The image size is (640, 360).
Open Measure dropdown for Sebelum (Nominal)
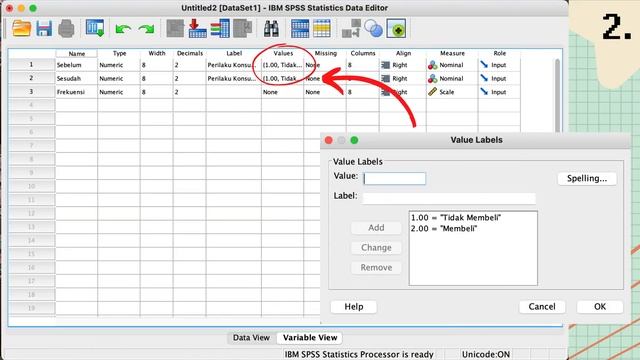tap(452, 65)
